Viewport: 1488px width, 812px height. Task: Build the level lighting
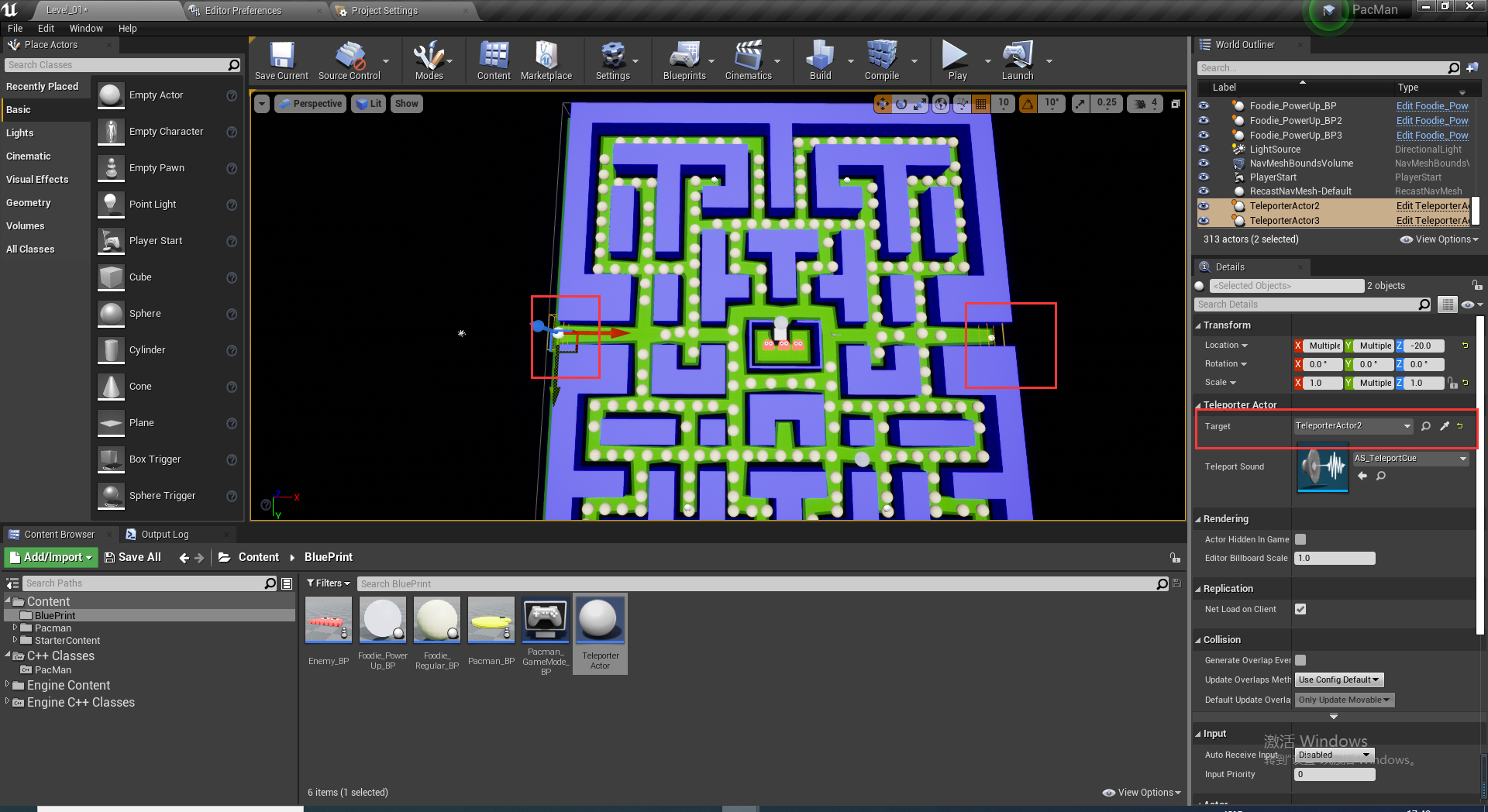point(820,60)
